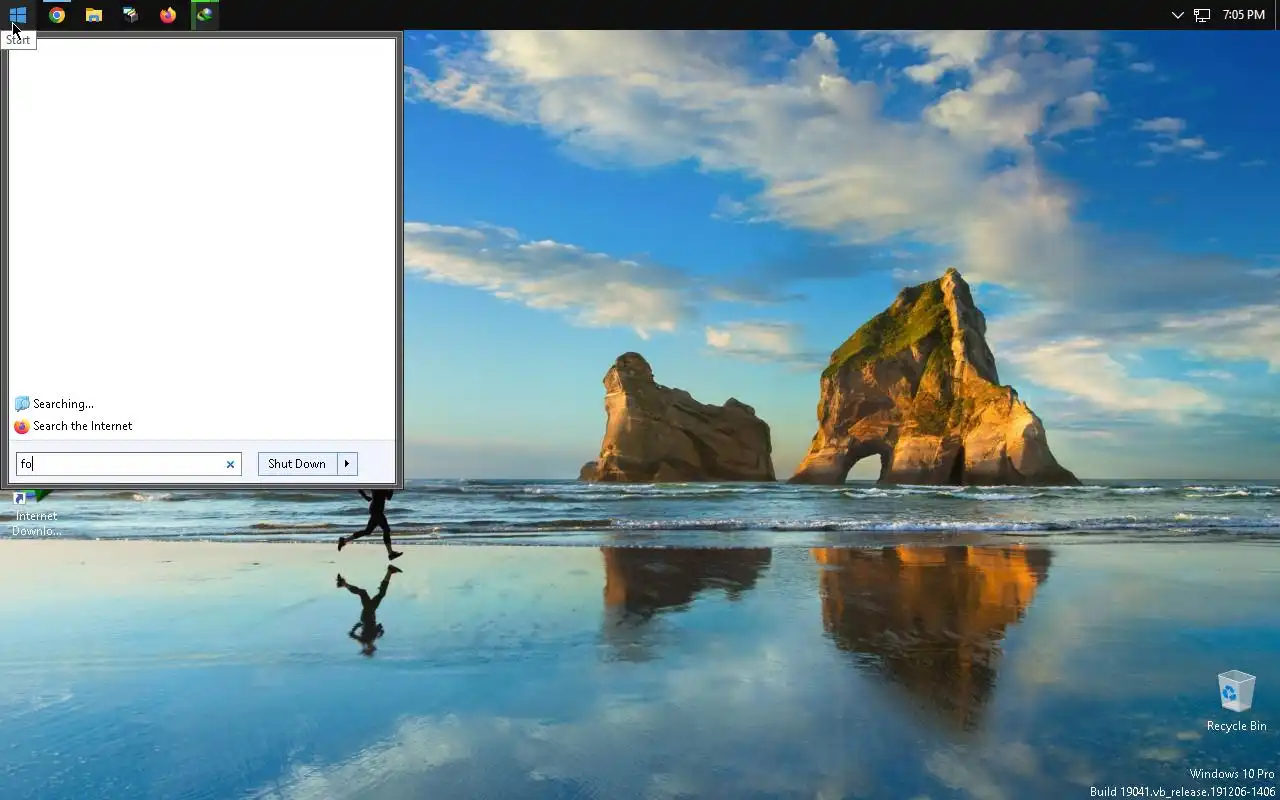This screenshot has width=1280, height=800.
Task: Click the Shut Down button
Action: (297, 464)
